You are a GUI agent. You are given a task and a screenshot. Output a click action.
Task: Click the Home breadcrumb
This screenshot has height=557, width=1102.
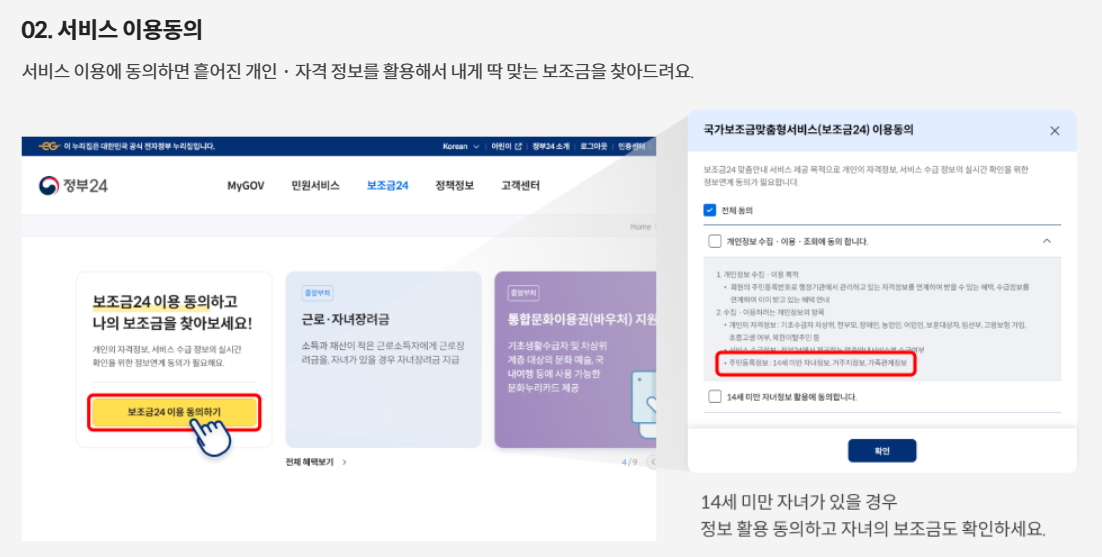(640, 227)
